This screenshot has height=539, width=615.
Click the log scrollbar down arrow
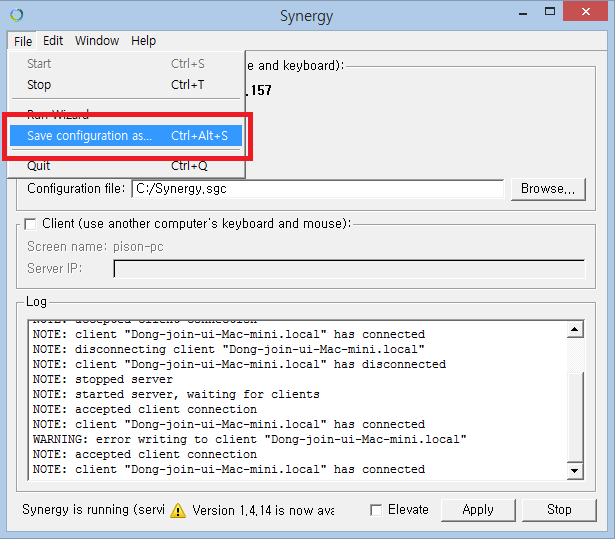[575, 471]
